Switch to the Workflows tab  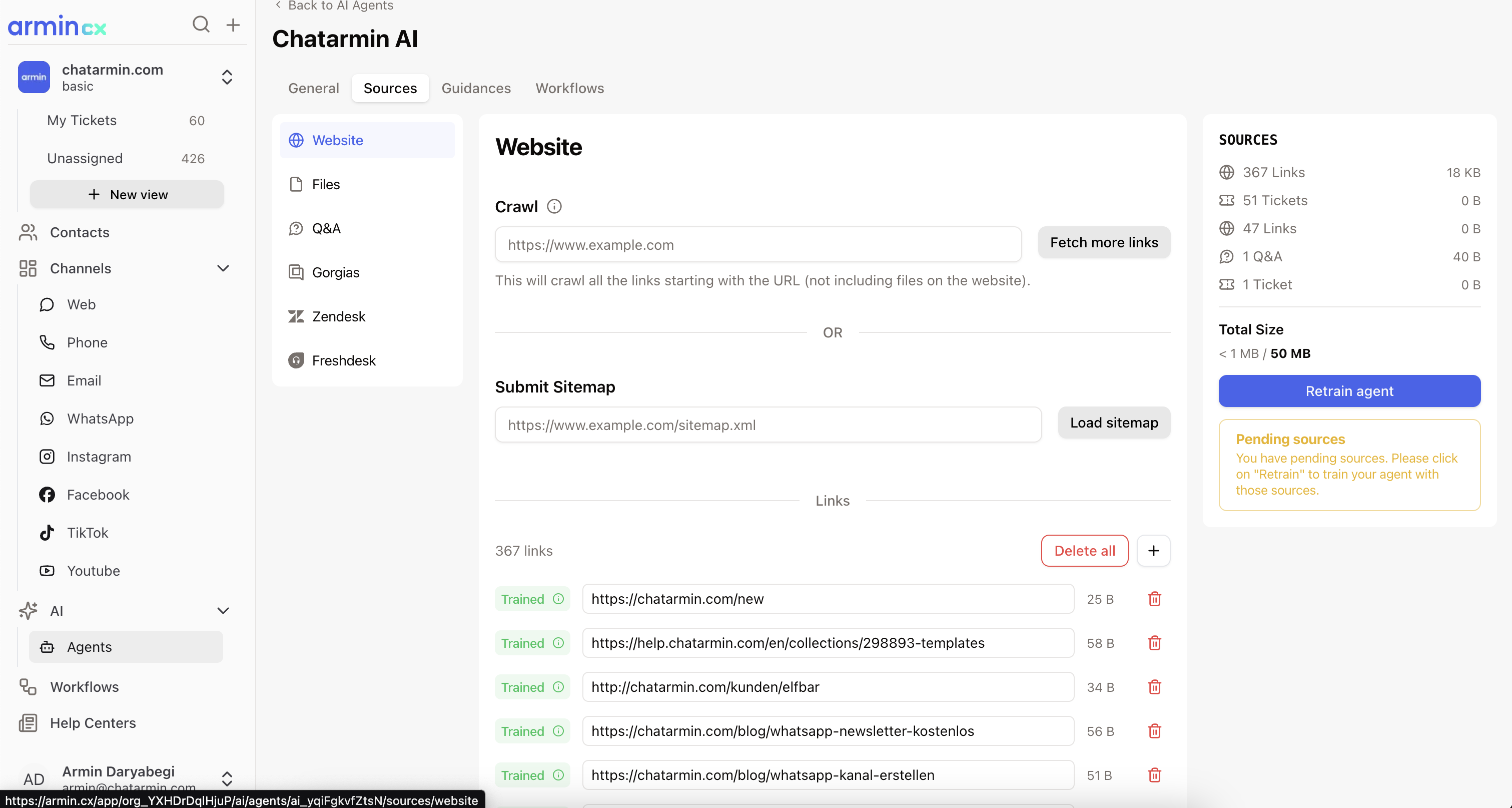pos(569,88)
